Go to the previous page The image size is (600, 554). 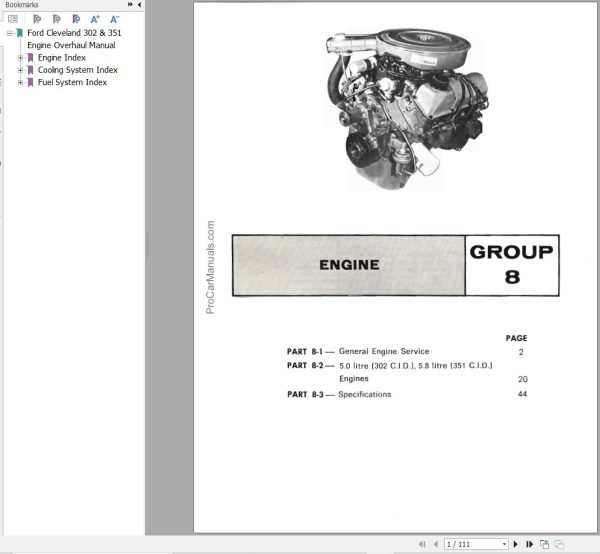coord(435,544)
